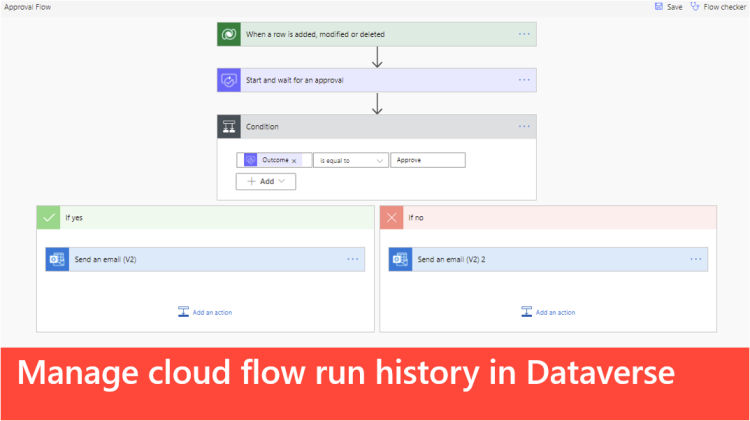Add an action in If no branch
The image size is (750, 421).
pyautogui.click(x=548, y=312)
